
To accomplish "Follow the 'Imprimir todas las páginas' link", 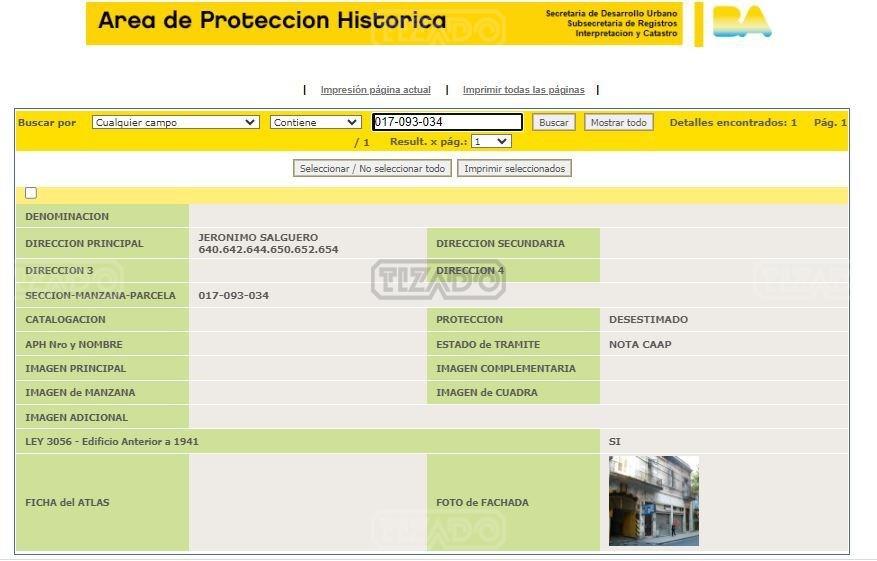I will [523, 90].
